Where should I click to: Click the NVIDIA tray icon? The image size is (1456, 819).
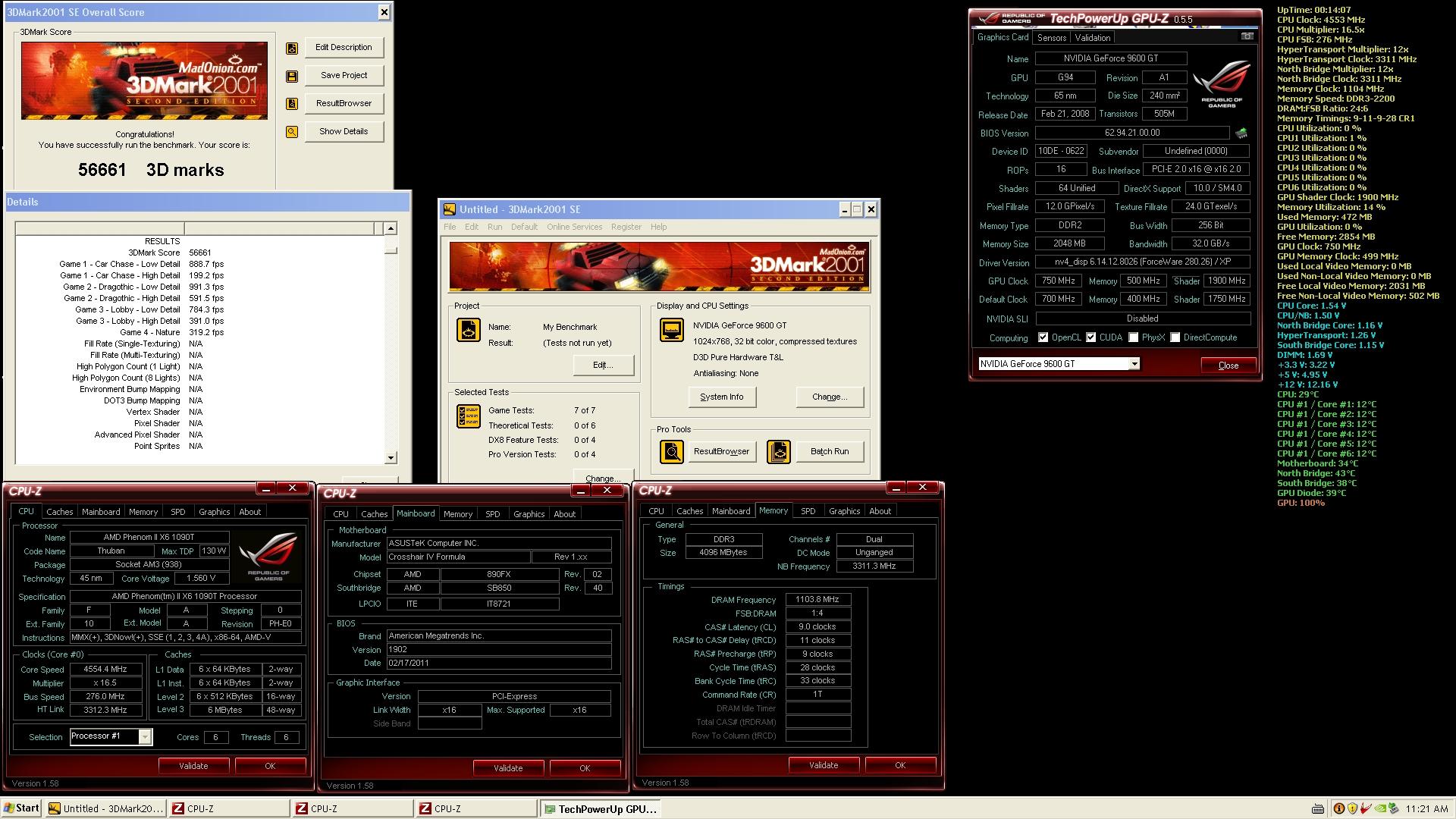pos(1380,809)
